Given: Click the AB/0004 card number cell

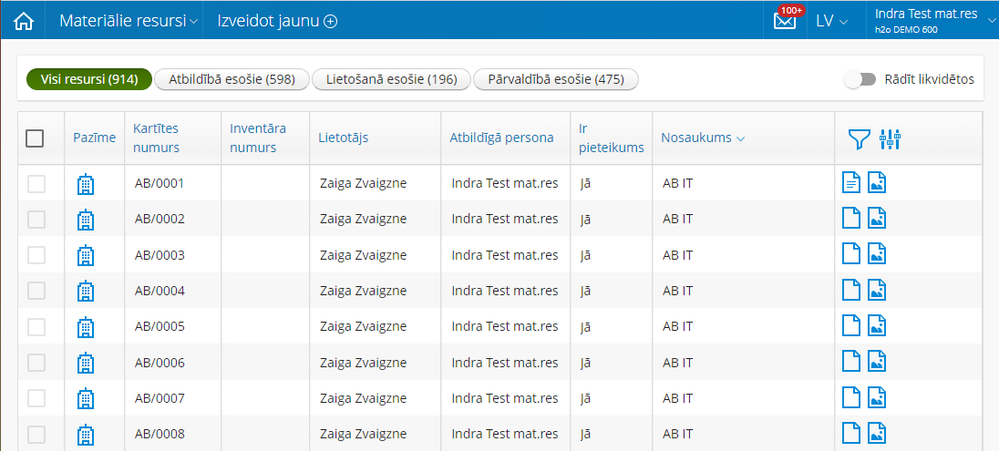Looking at the screenshot, I should coord(160,291).
